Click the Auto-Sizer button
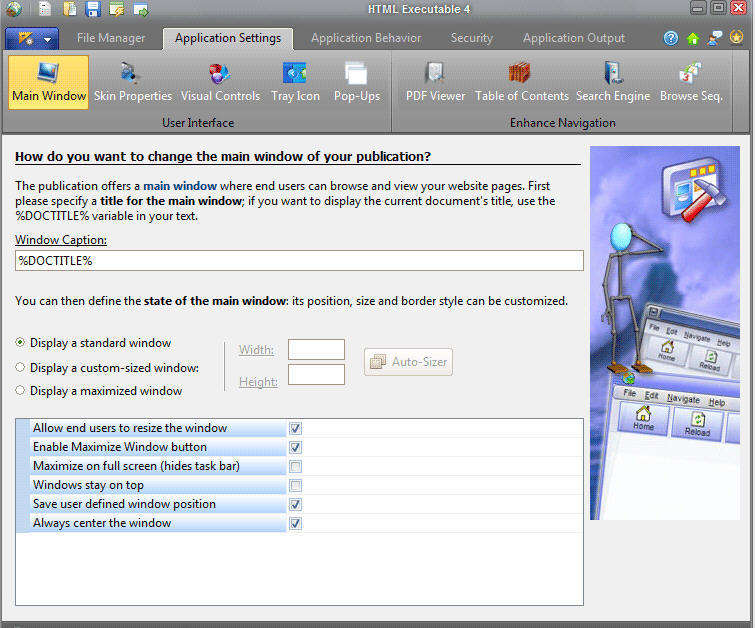 (408, 362)
